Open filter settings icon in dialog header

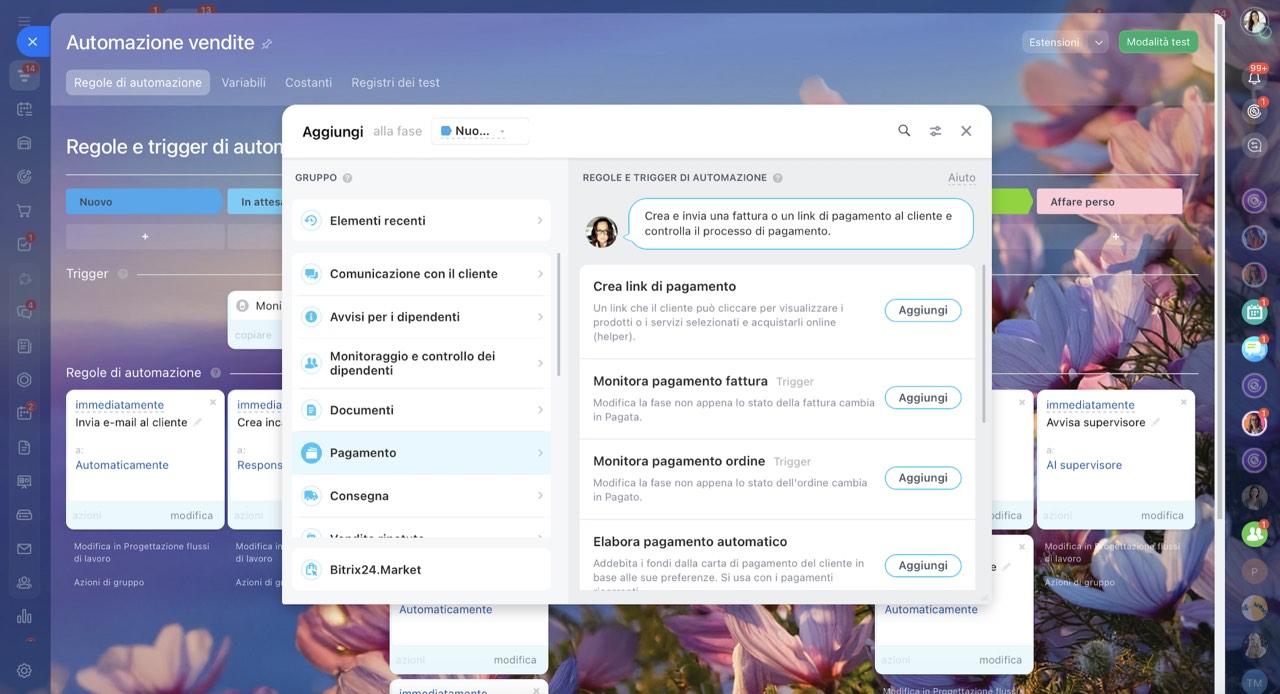935,131
